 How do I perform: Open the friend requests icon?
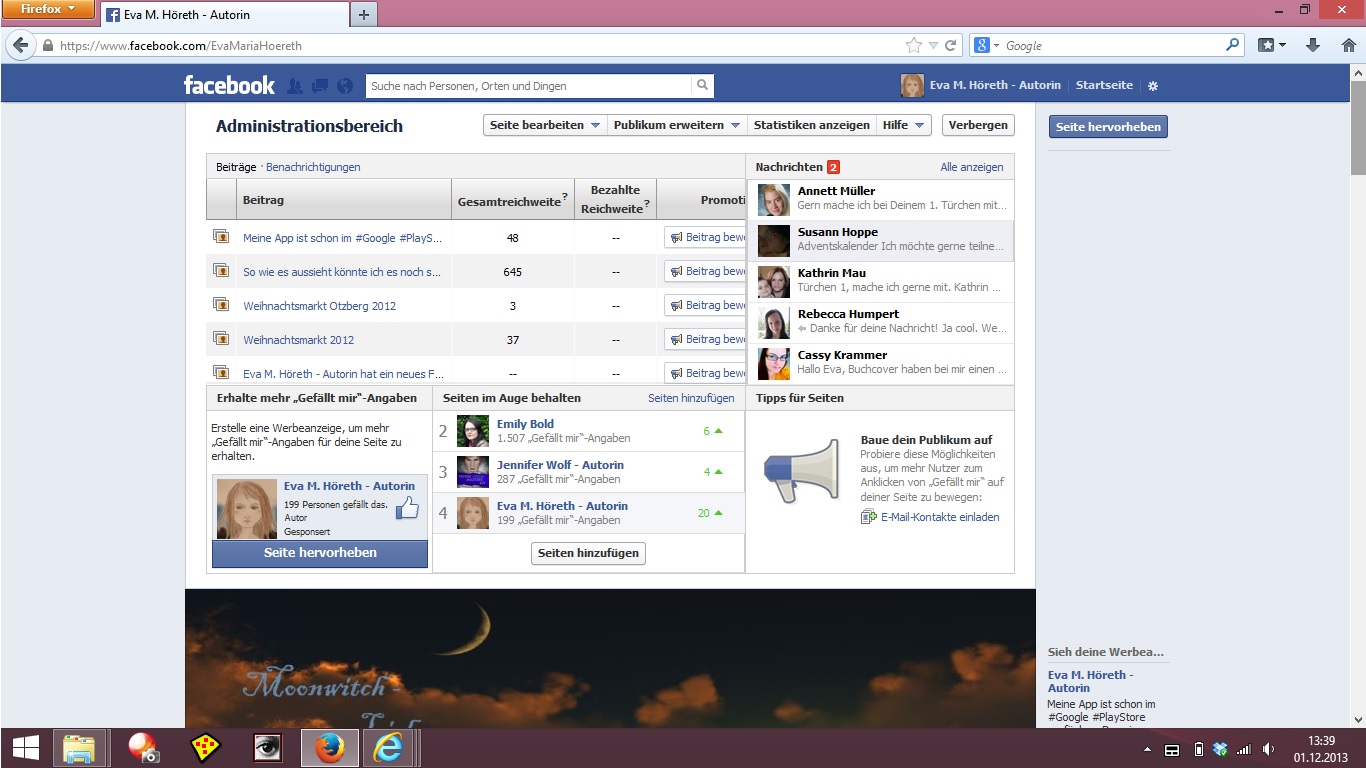click(295, 86)
